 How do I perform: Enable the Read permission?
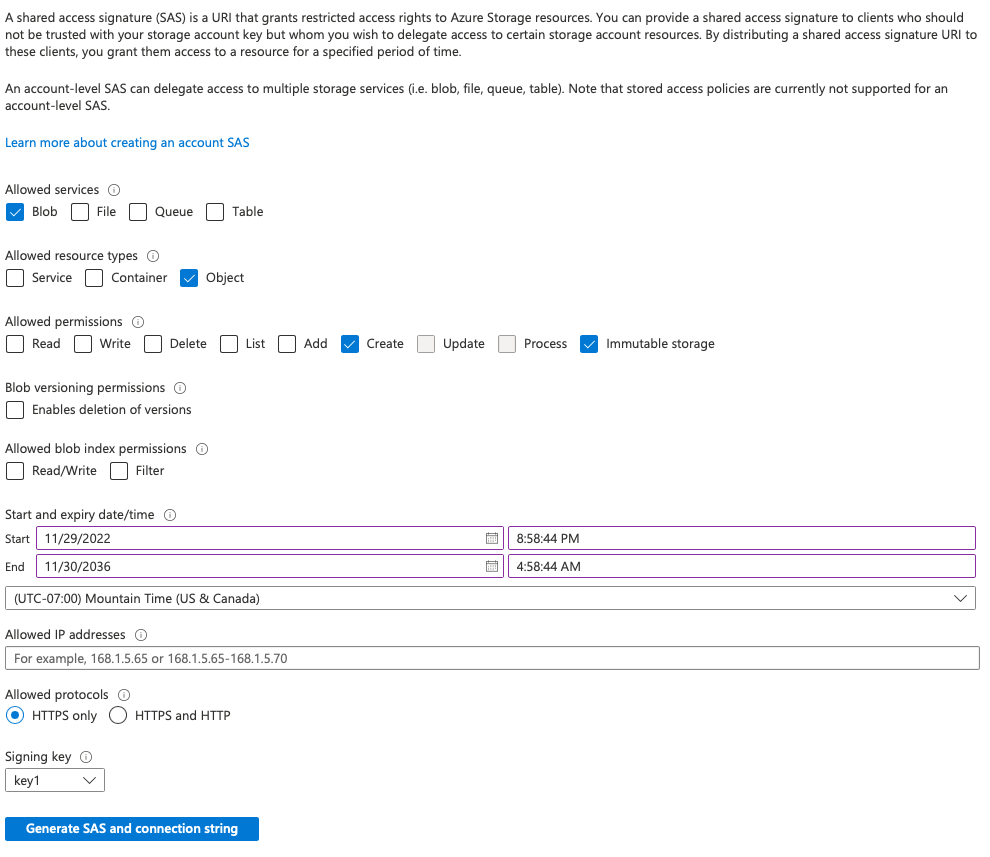tap(14, 343)
